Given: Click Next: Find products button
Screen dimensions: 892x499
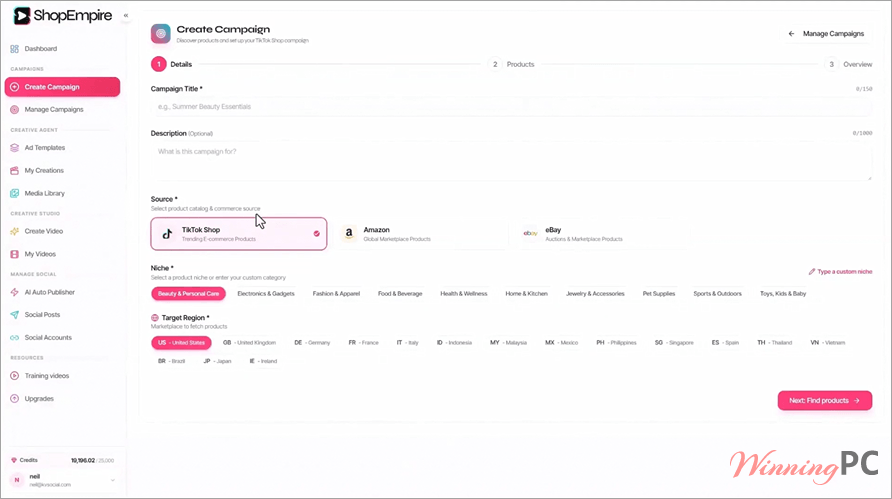Looking at the screenshot, I should click(824, 401).
